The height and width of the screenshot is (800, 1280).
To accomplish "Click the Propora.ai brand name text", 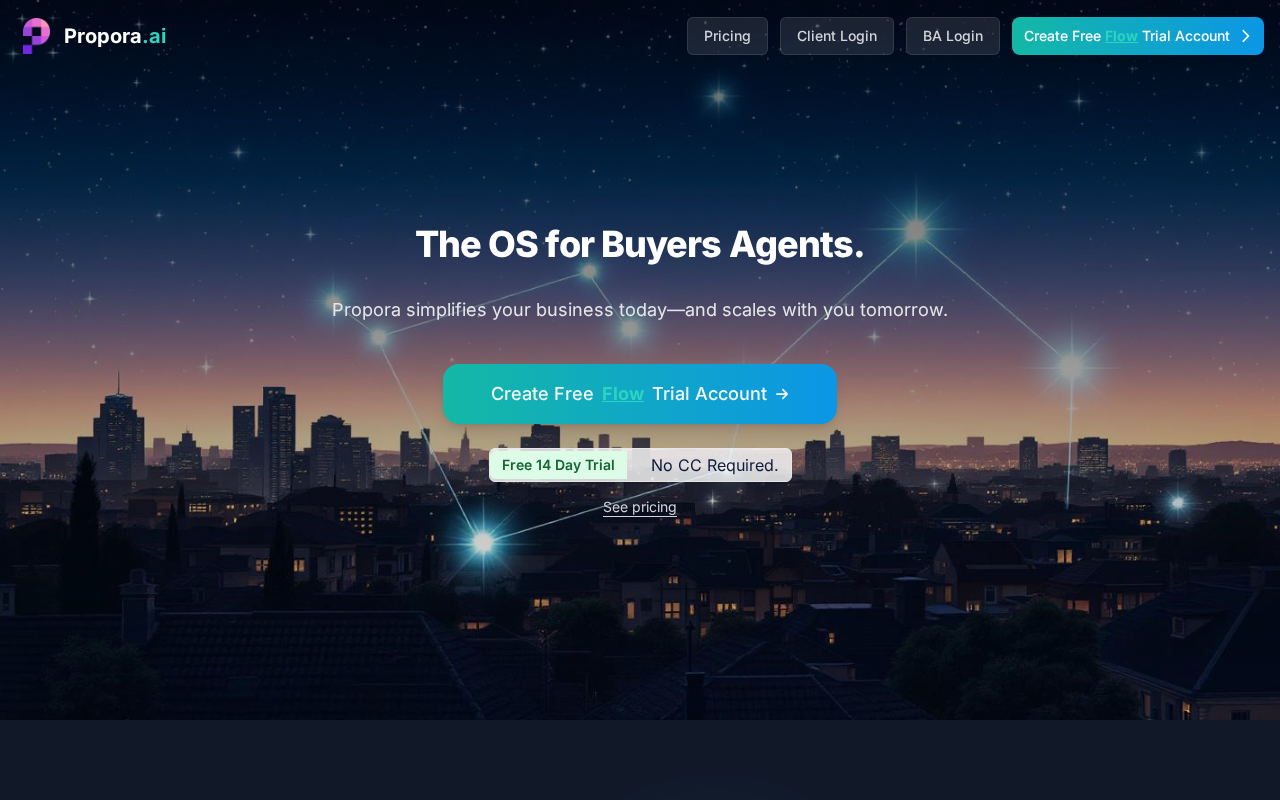I will click(115, 36).
